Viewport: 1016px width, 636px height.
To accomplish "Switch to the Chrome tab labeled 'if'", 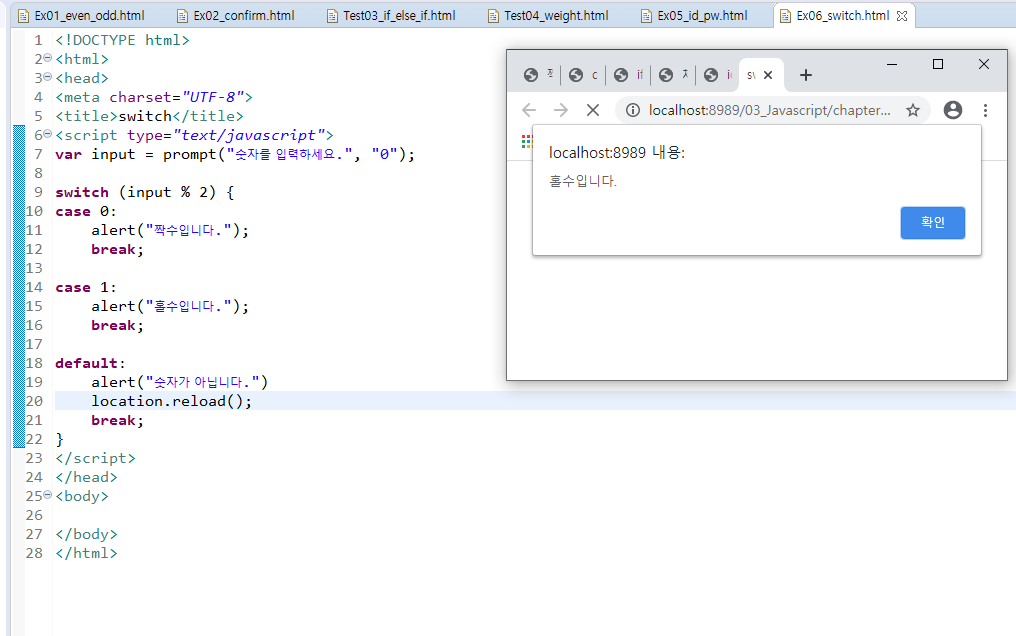I will [629, 75].
